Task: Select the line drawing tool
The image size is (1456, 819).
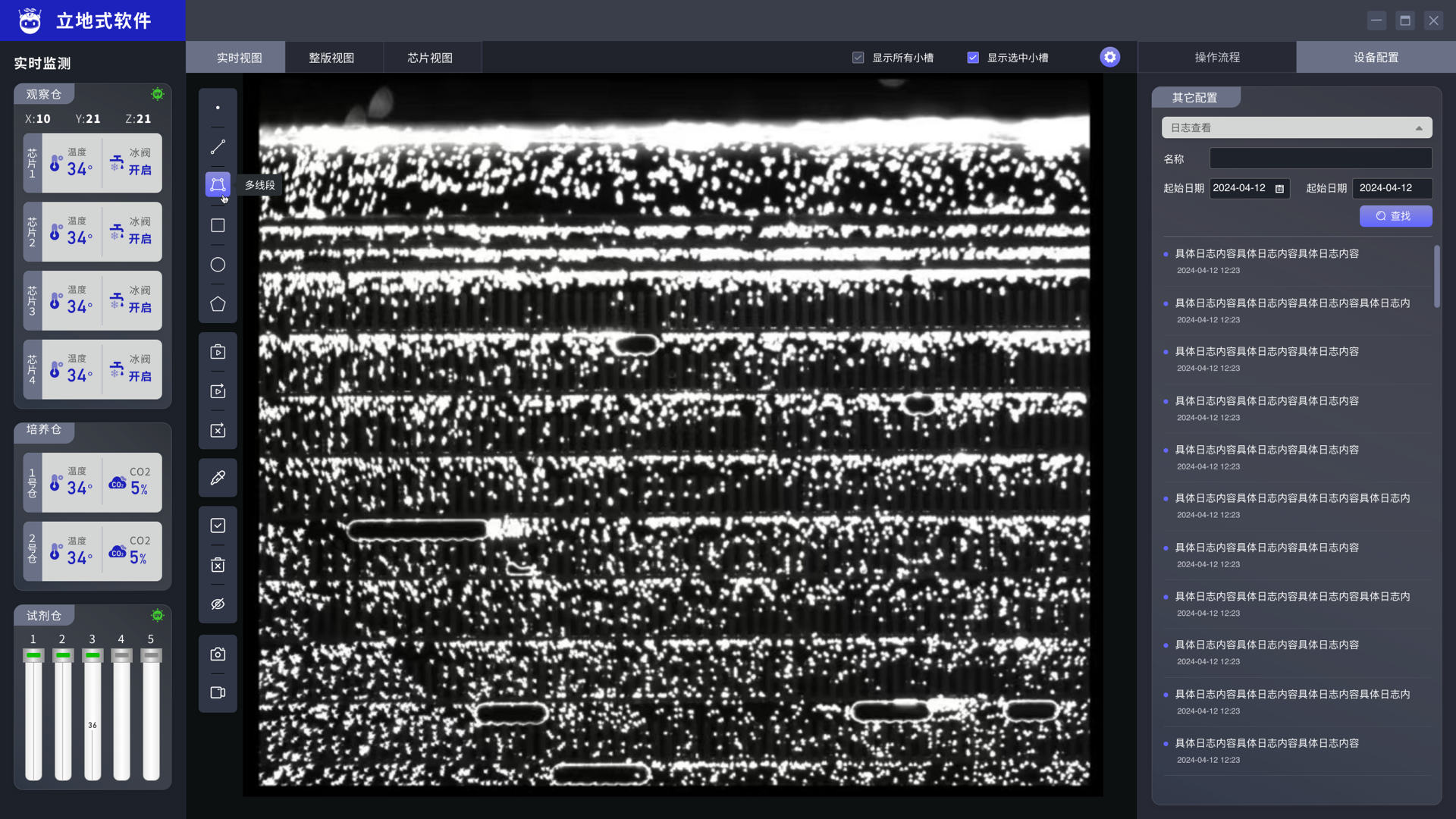Action: click(x=218, y=147)
